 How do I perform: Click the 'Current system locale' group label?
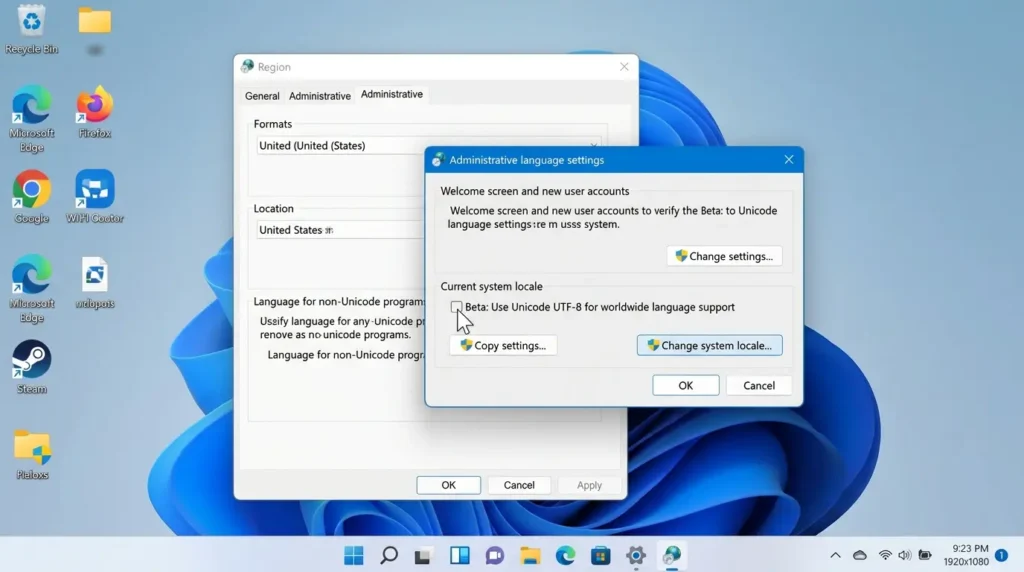pyautogui.click(x=491, y=286)
